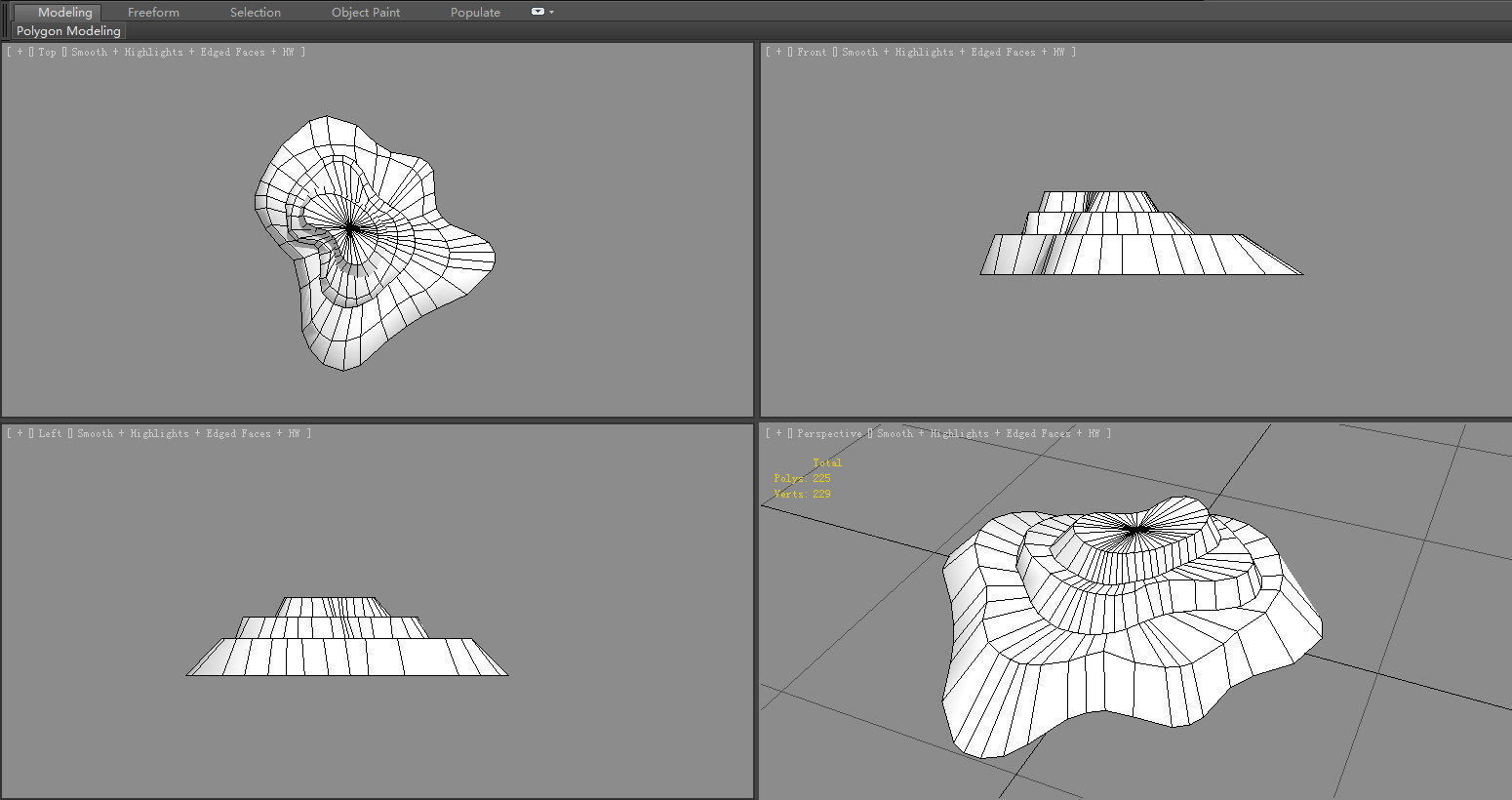This screenshot has width=1512, height=800.
Task: Open the Top viewport view name menu
Action: [x=47, y=52]
